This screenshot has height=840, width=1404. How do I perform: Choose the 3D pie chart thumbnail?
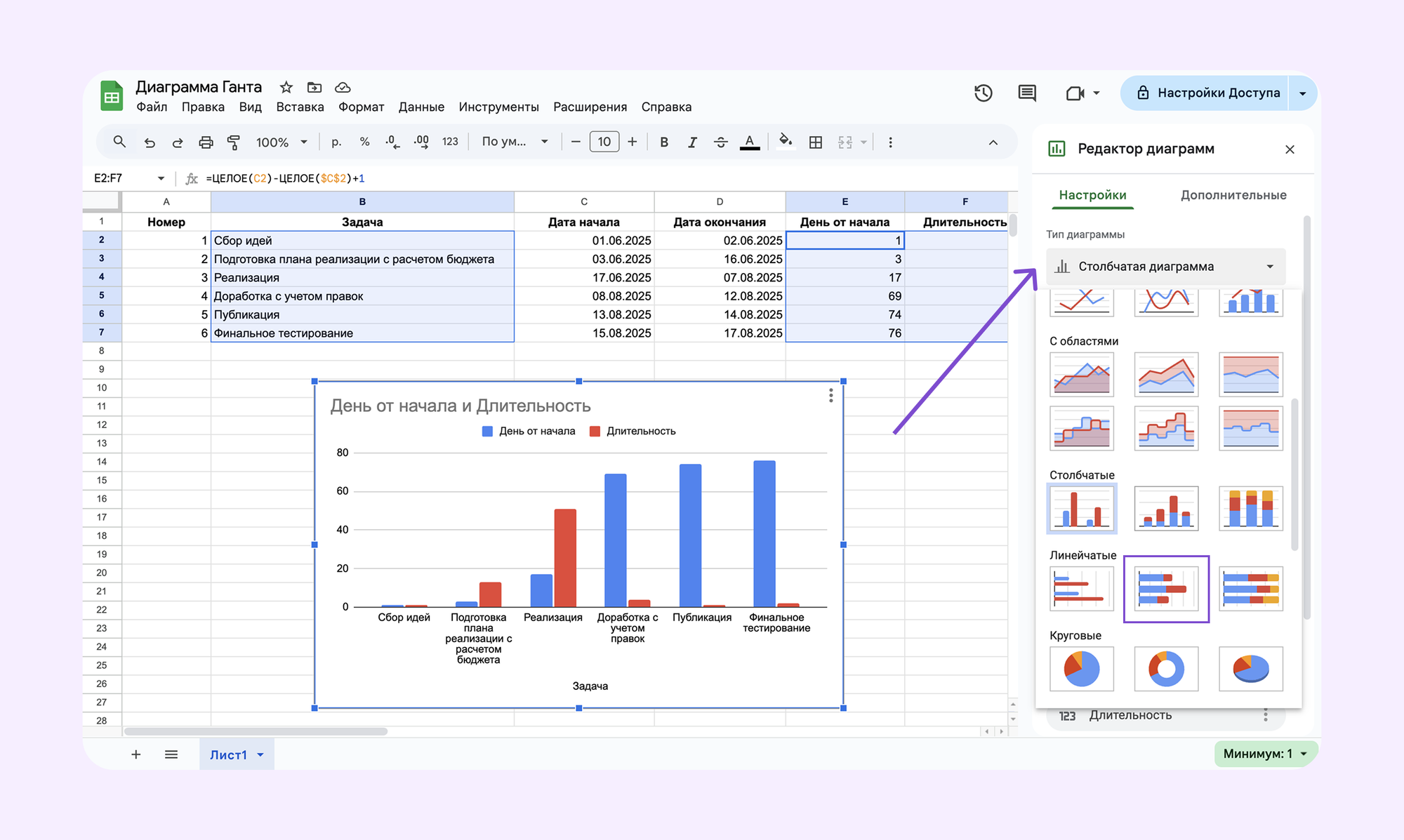coord(1251,669)
